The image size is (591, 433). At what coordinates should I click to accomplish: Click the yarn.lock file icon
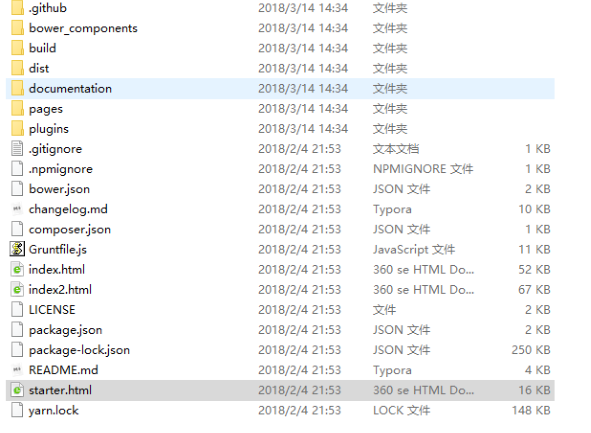17,410
